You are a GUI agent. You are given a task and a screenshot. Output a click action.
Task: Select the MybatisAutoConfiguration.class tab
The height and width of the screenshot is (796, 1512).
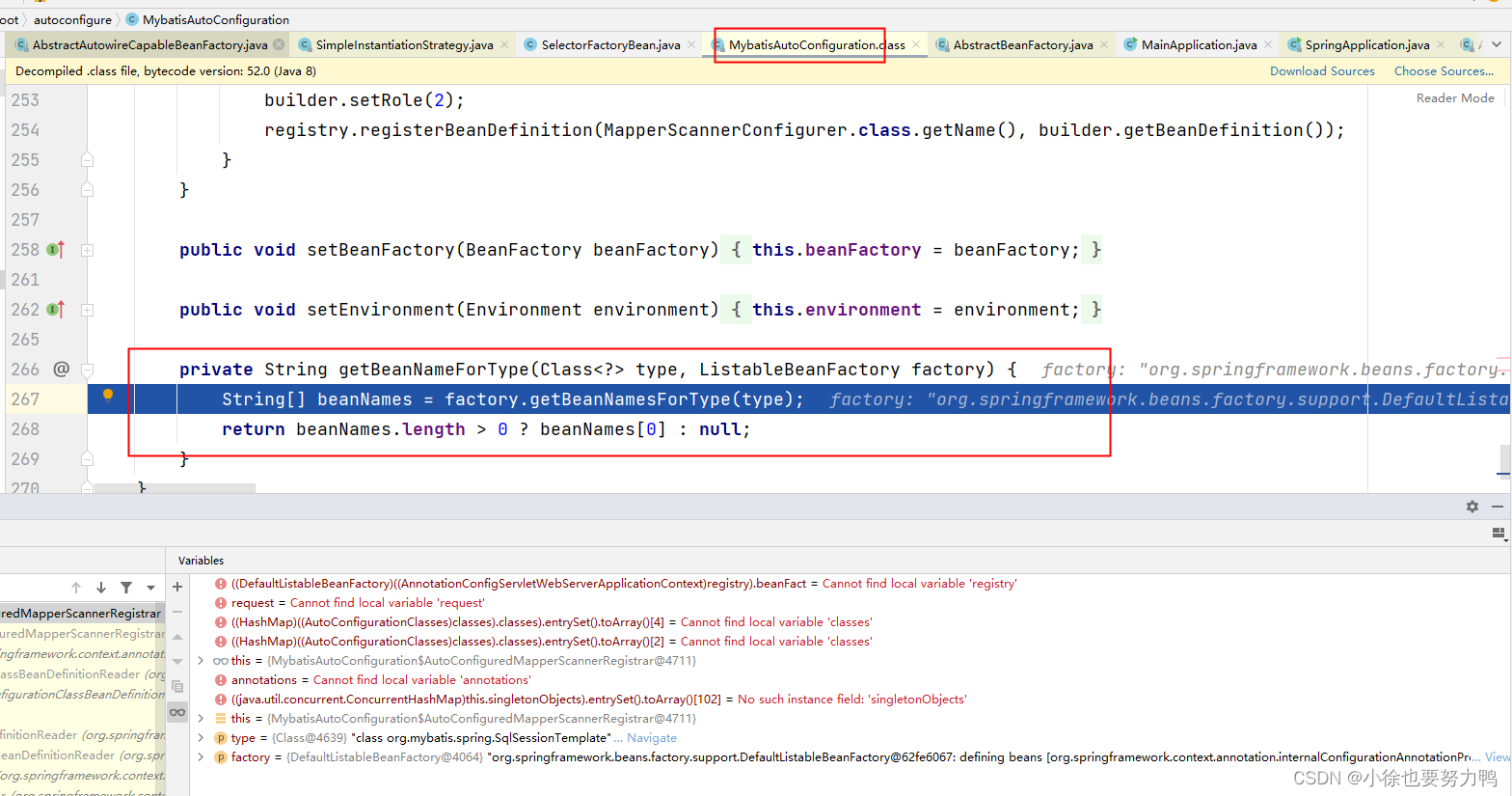tap(817, 44)
